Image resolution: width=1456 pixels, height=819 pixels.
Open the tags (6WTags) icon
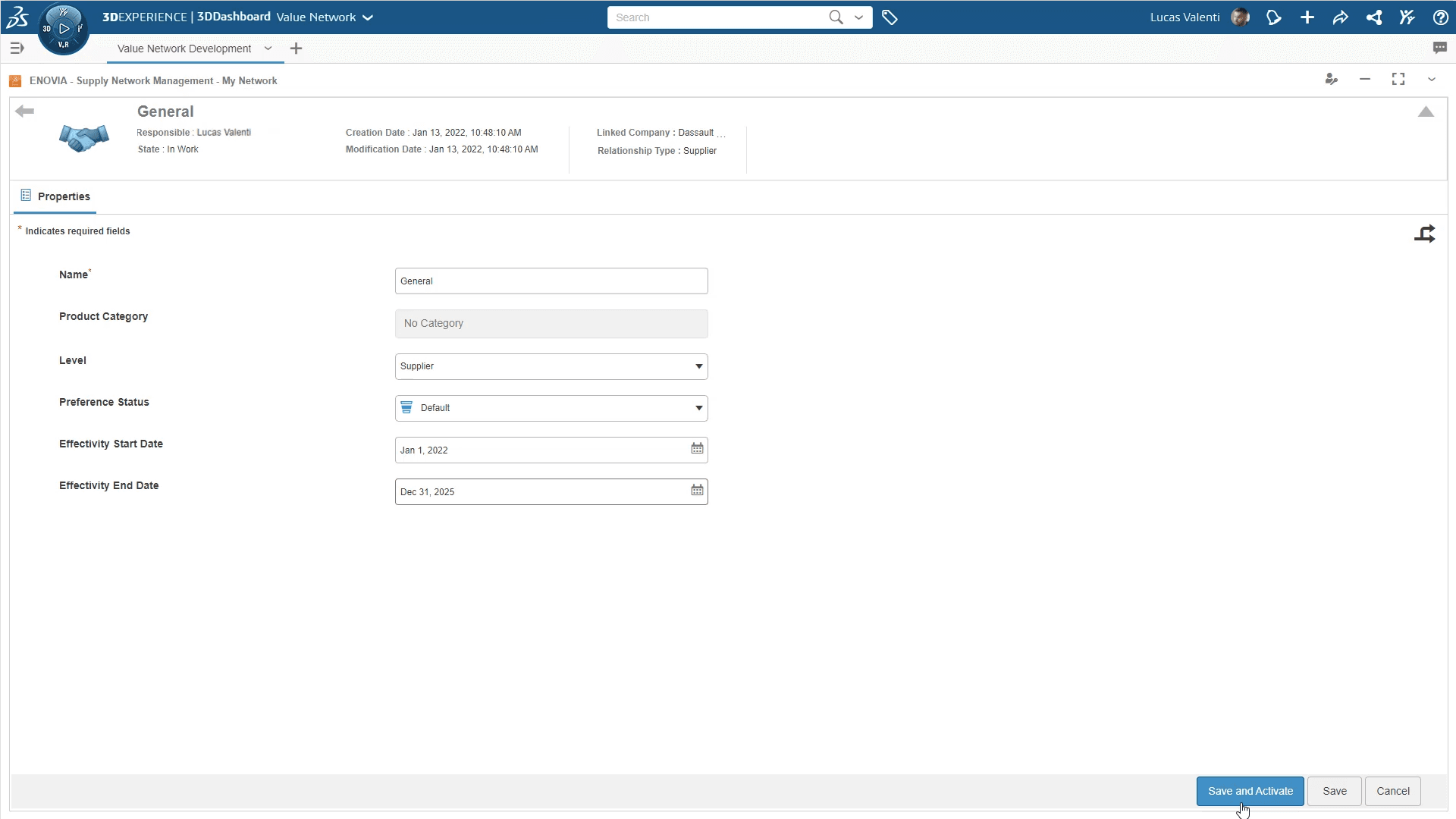890,17
